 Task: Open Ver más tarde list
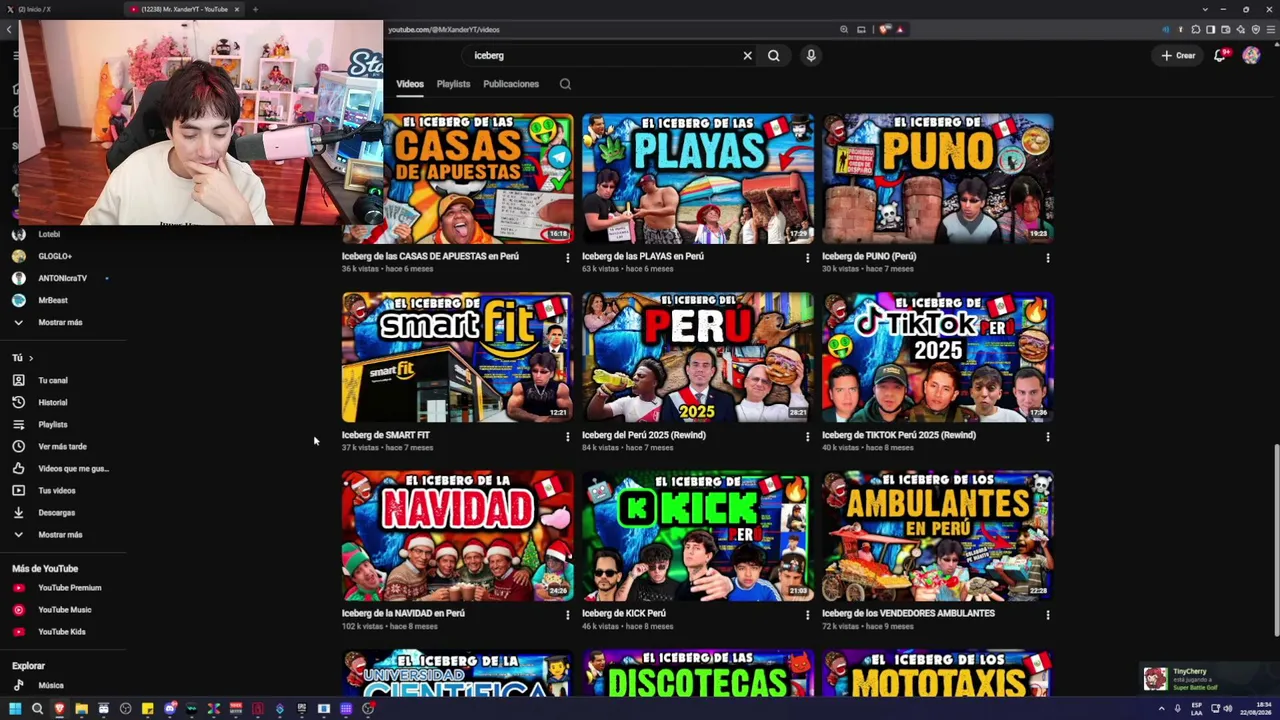[62, 446]
